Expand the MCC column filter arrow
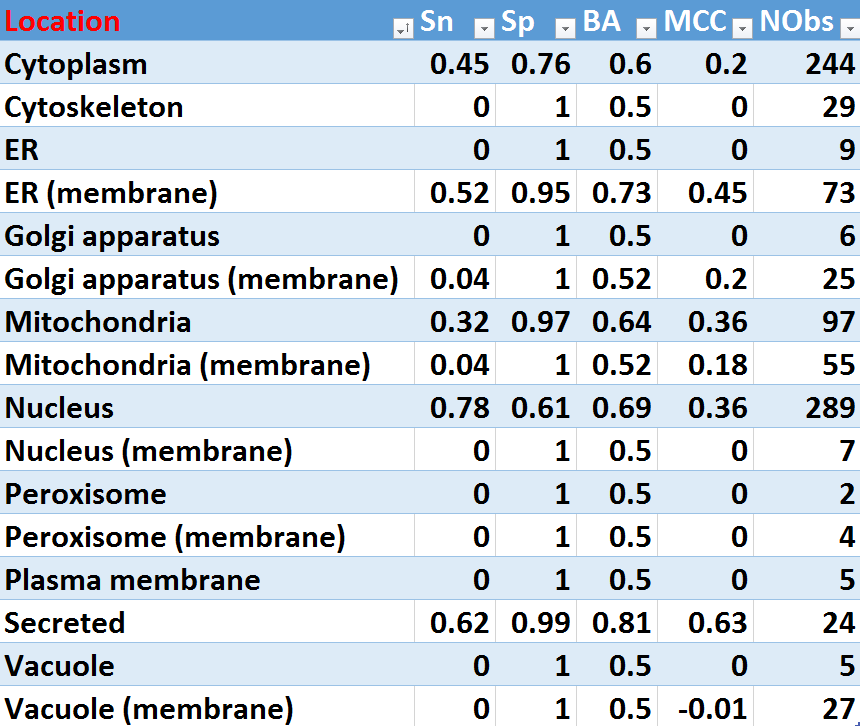This screenshot has width=860, height=726. point(742,29)
